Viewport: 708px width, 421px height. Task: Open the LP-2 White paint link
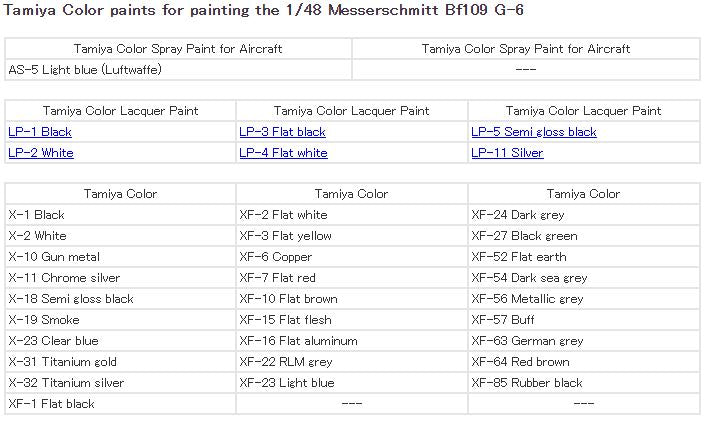pyautogui.click(x=41, y=153)
